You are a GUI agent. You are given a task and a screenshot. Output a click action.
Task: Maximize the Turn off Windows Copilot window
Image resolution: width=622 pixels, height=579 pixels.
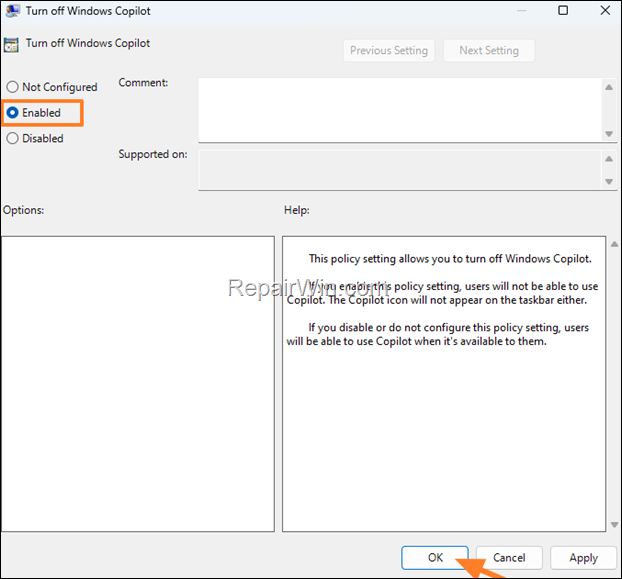click(x=563, y=10)
